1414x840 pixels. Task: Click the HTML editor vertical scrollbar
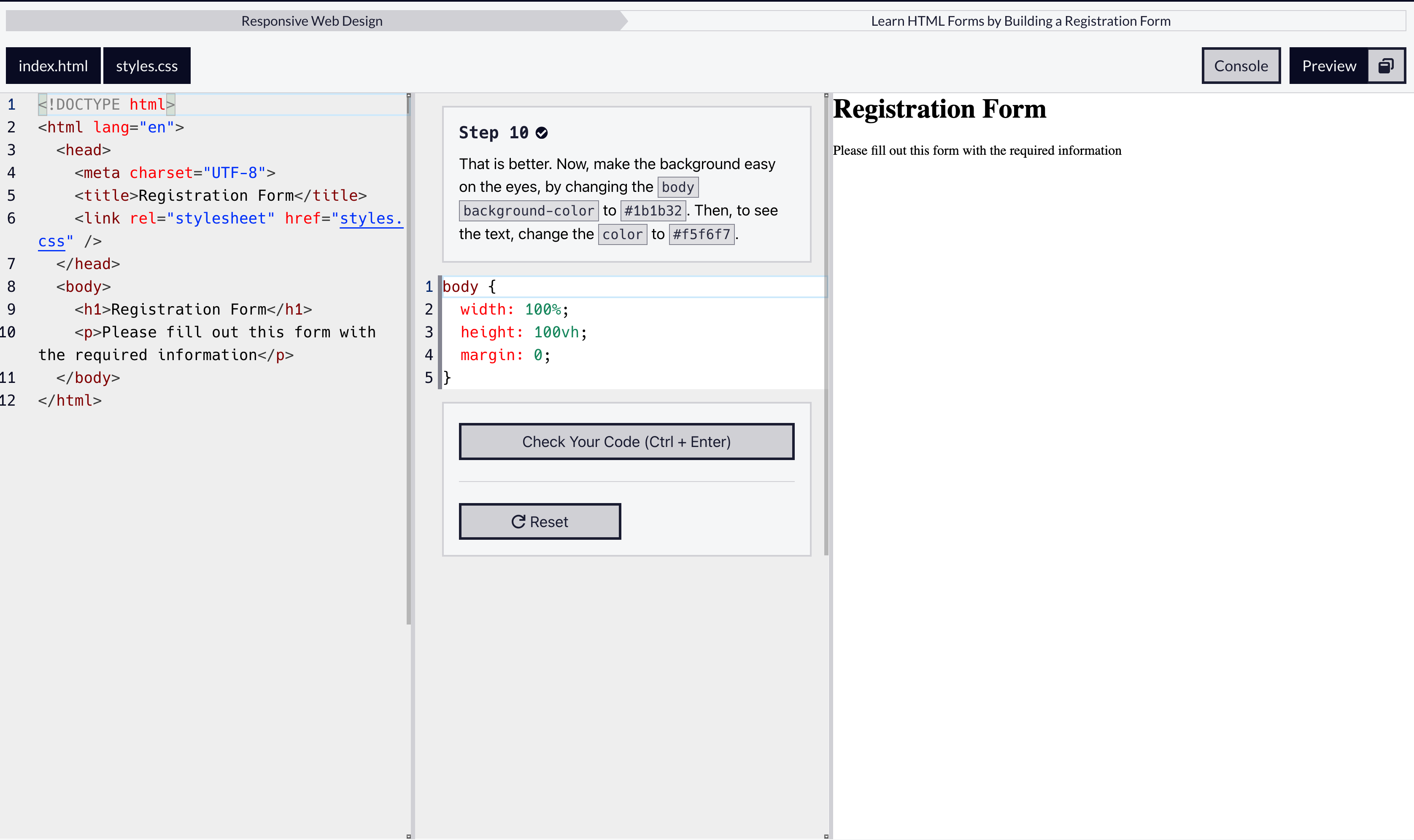409,359
